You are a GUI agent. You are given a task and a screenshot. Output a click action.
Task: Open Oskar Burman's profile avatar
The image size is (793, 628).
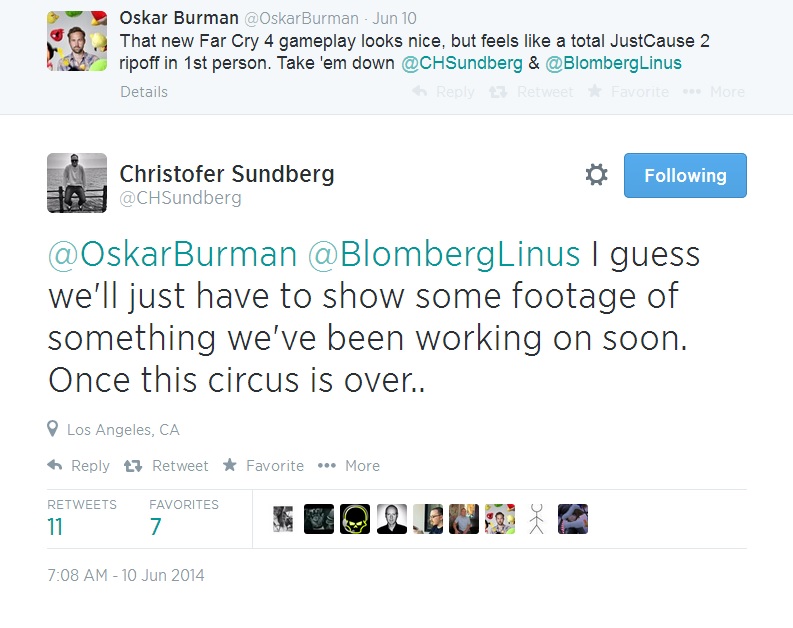[77, 41]
